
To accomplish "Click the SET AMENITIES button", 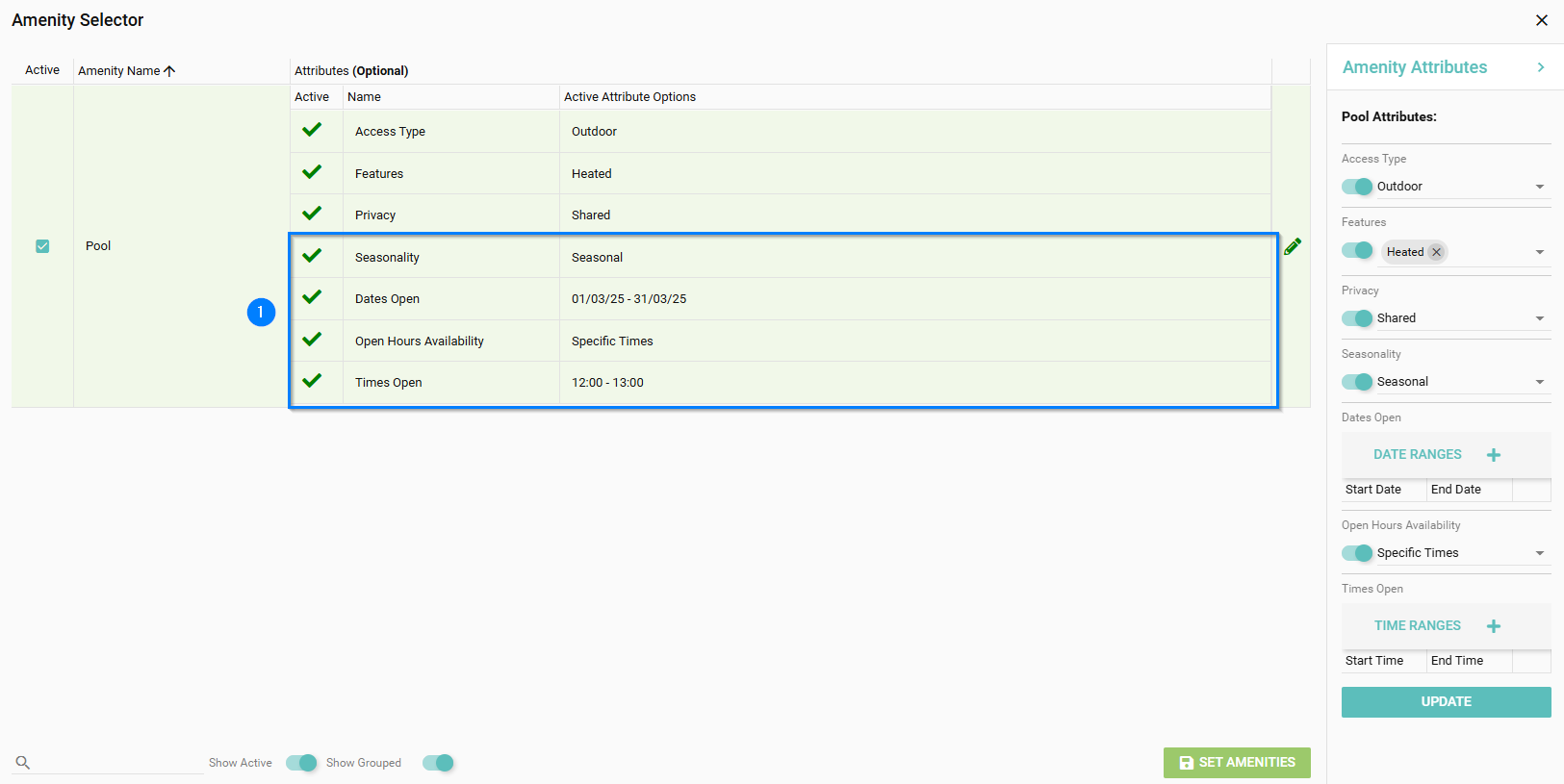I will point(1236,763).
